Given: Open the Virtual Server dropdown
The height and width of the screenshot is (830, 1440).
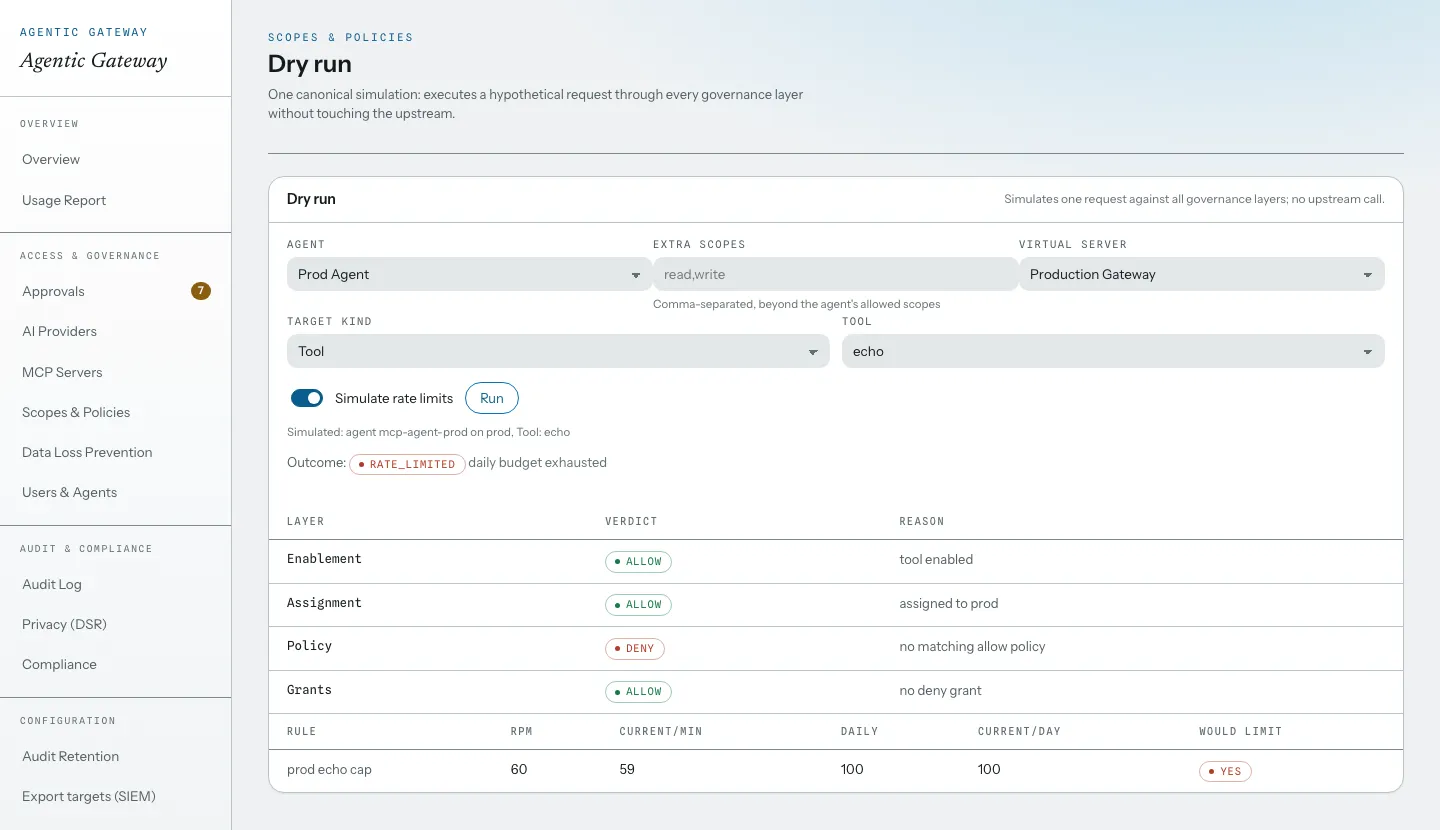Looking at the screenshot, I should coord(1201,274).
